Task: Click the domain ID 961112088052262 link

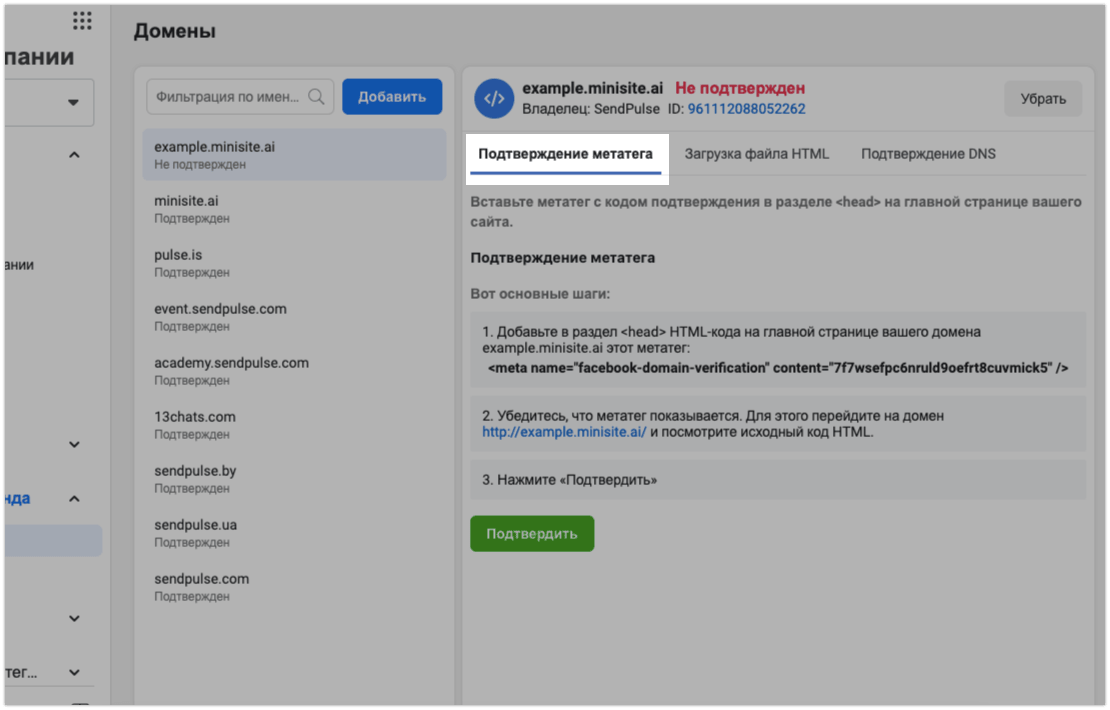Action: [746, 109]
